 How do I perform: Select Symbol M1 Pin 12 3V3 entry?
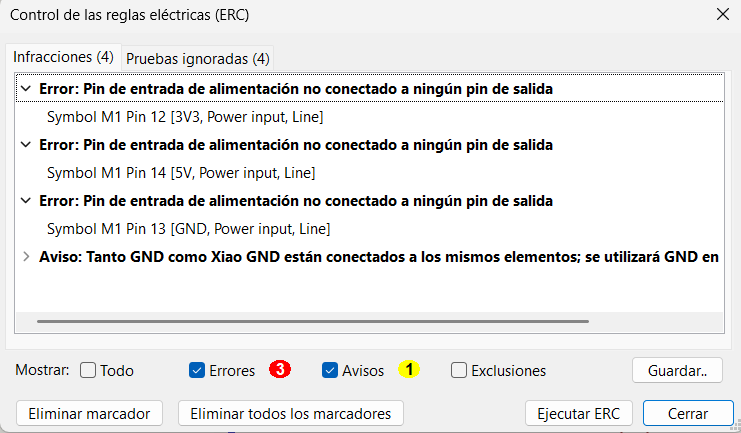coord(184,117)
